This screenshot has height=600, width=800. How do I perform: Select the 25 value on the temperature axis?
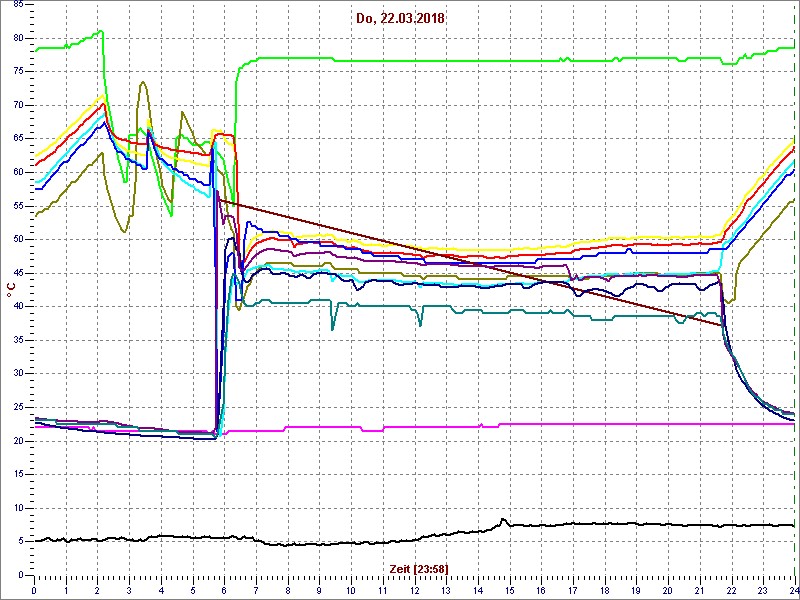[x=17, y=408]
